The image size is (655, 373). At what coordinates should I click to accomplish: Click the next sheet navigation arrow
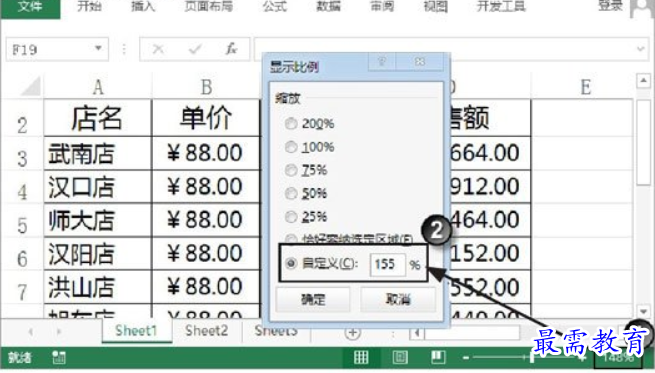tap(59, 332)
